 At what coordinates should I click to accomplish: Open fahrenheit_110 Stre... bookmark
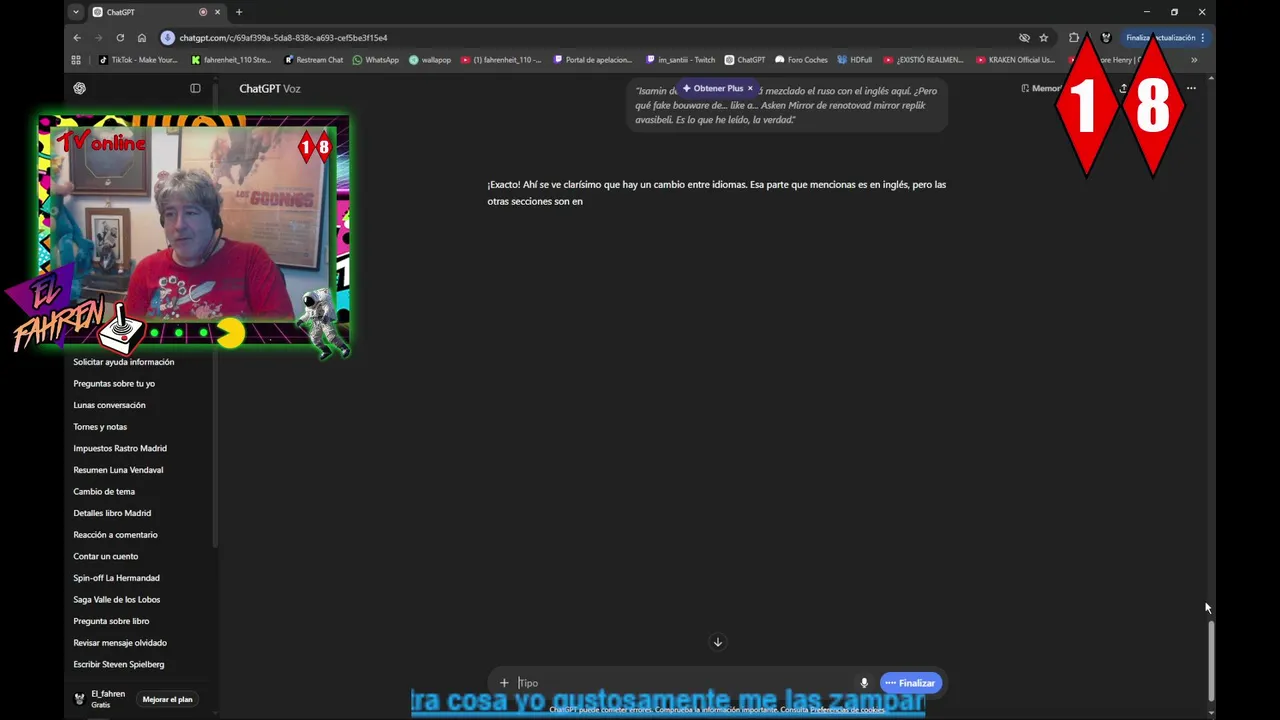click(231, 60)
